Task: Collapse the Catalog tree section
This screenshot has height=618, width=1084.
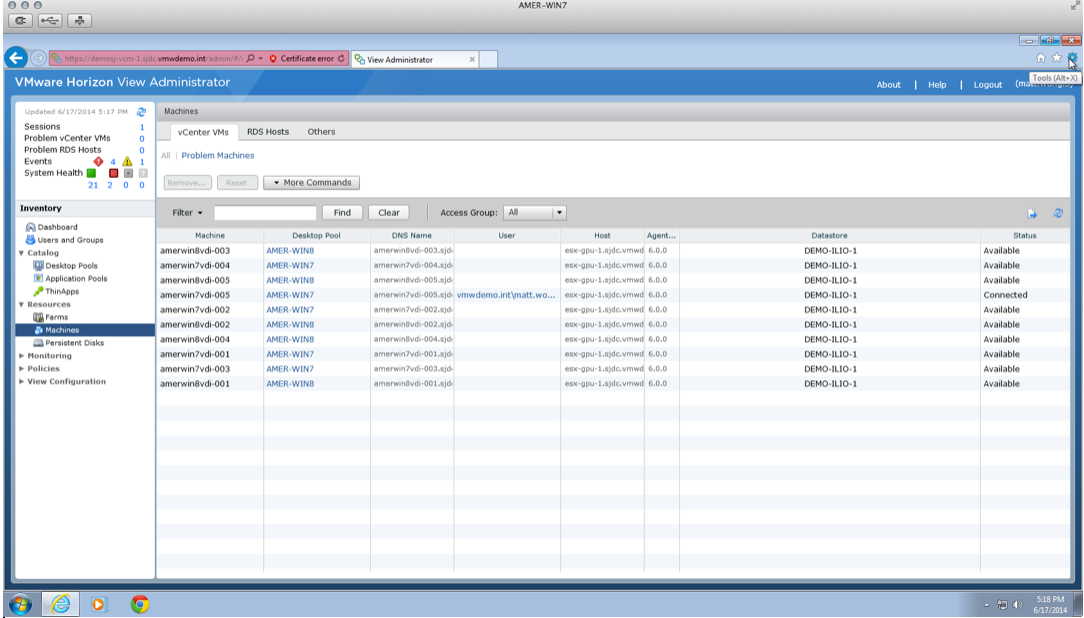Action: point(21,253)
